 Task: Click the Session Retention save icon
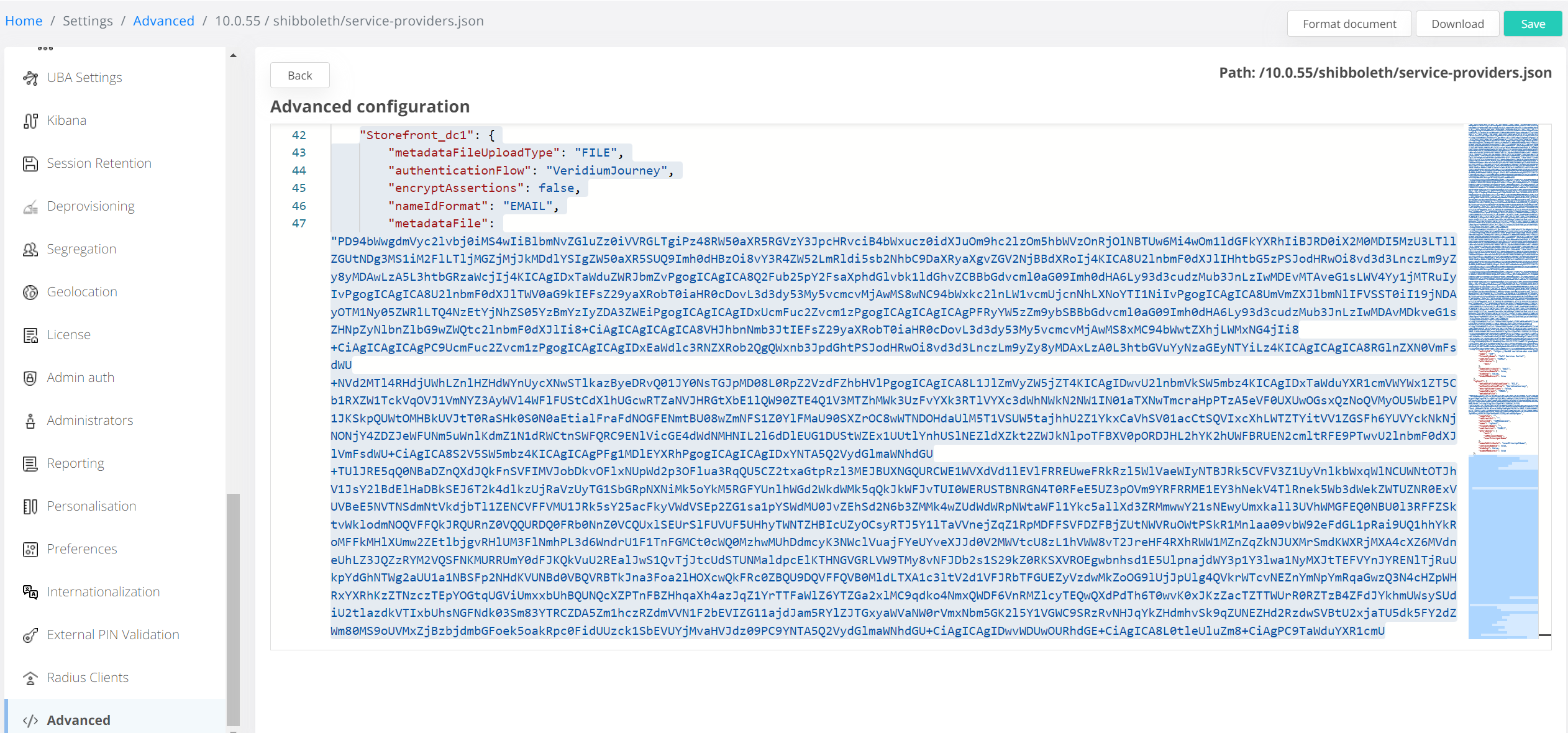point(30,163)
